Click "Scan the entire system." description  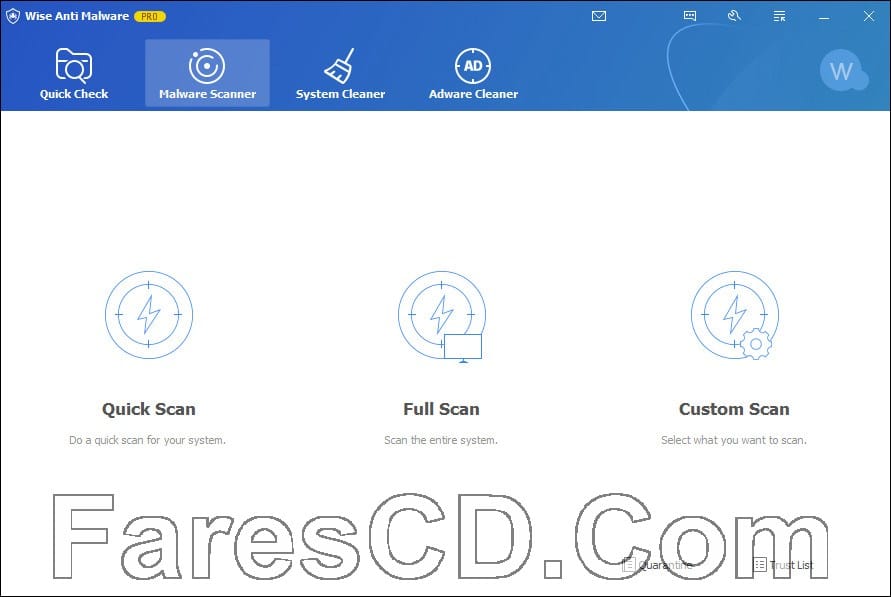(x=441, y=440)
